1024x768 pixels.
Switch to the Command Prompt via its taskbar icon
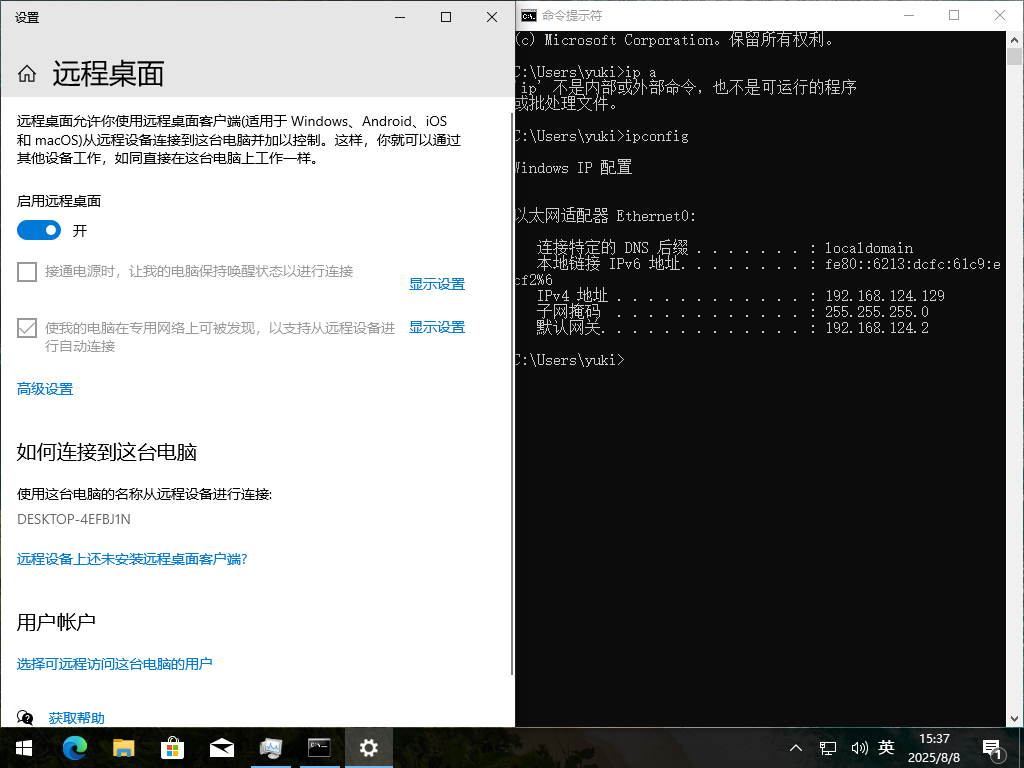(x=319, y=747)
